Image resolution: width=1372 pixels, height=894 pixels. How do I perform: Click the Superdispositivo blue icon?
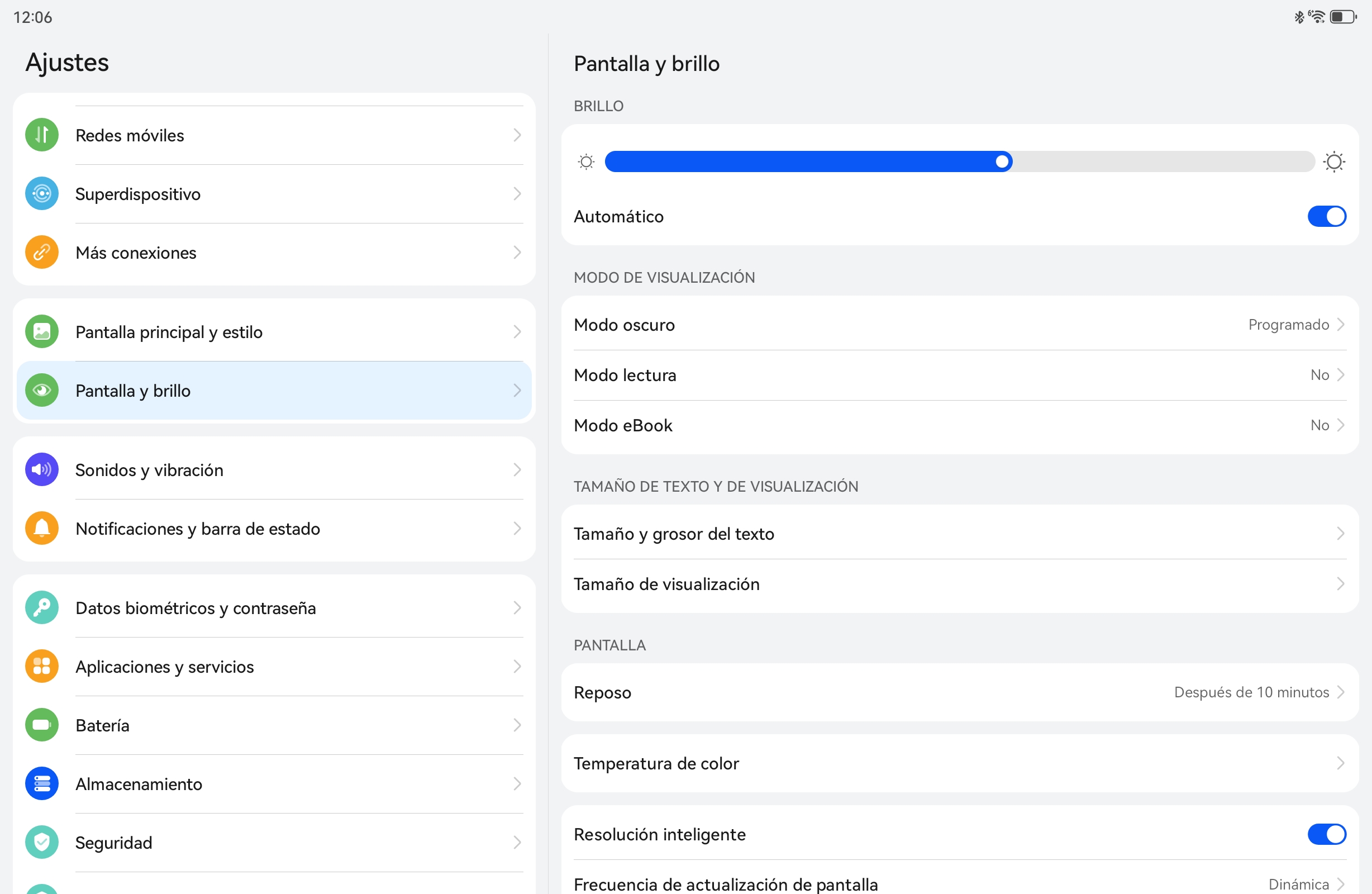41,194
